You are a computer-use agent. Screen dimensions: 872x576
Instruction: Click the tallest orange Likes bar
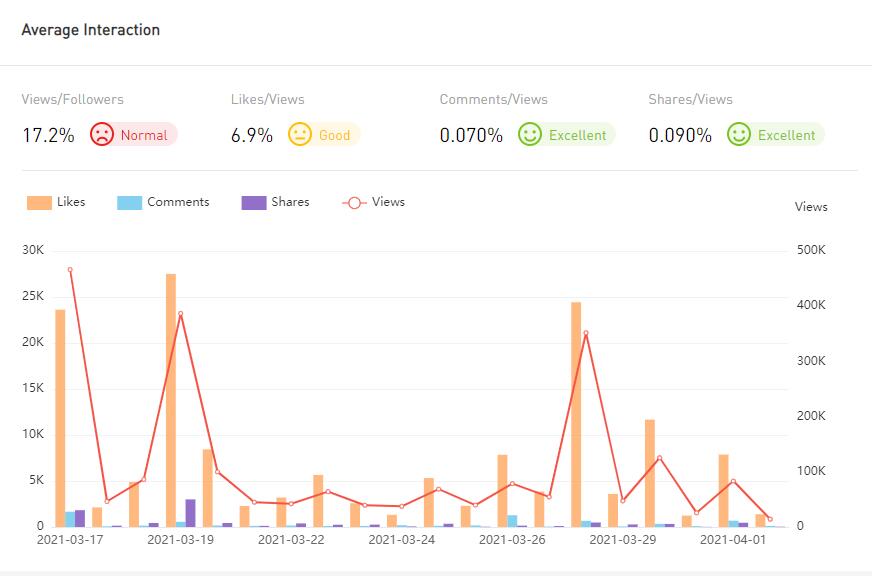click(171, 400)
